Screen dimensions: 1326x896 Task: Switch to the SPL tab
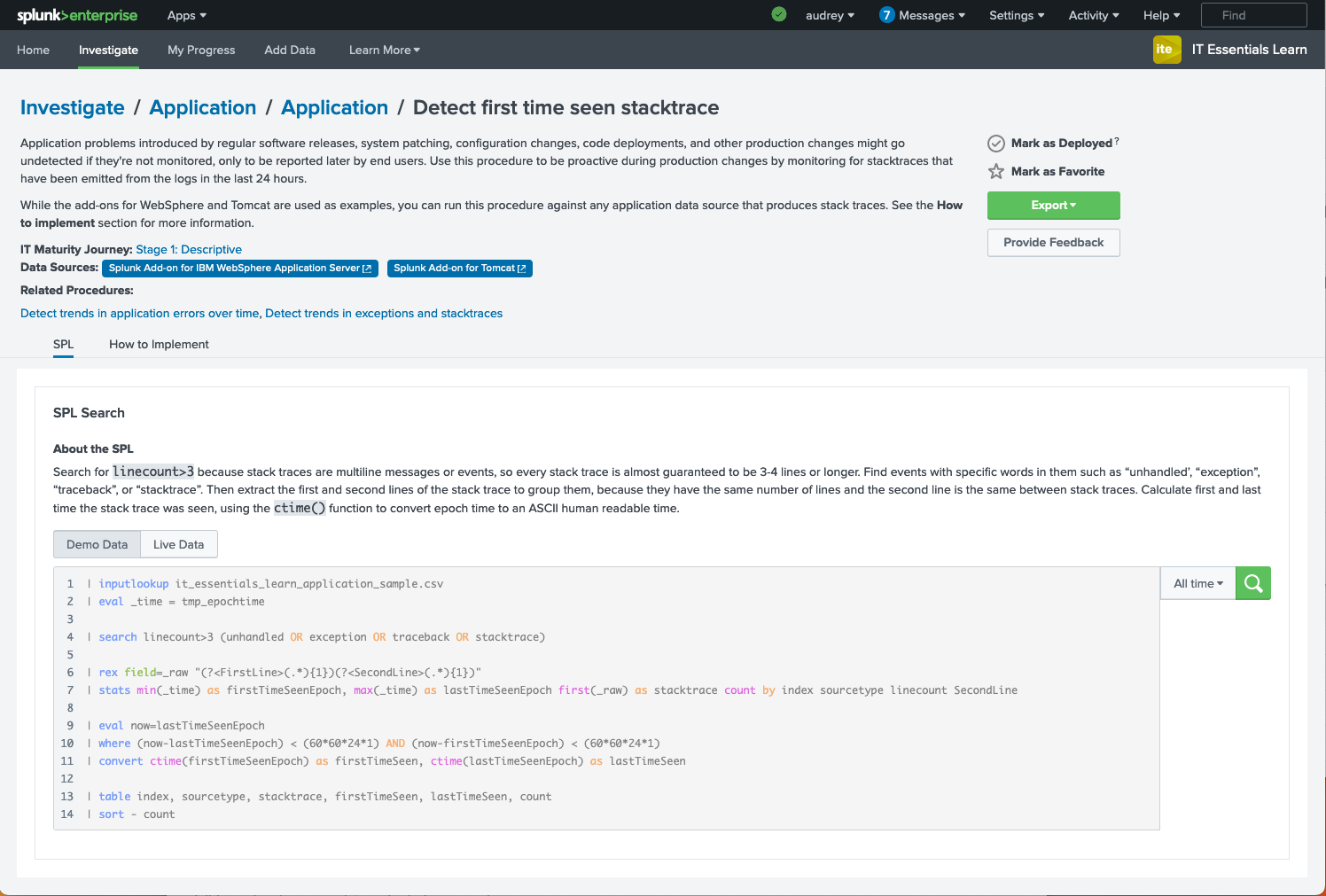pyautogui.click(x=63, y=344)
